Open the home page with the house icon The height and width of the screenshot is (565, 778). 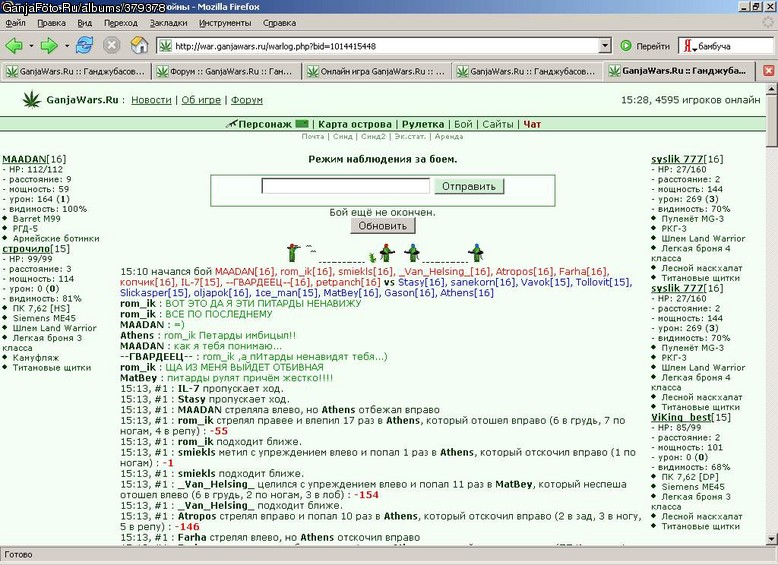[139, 46]
